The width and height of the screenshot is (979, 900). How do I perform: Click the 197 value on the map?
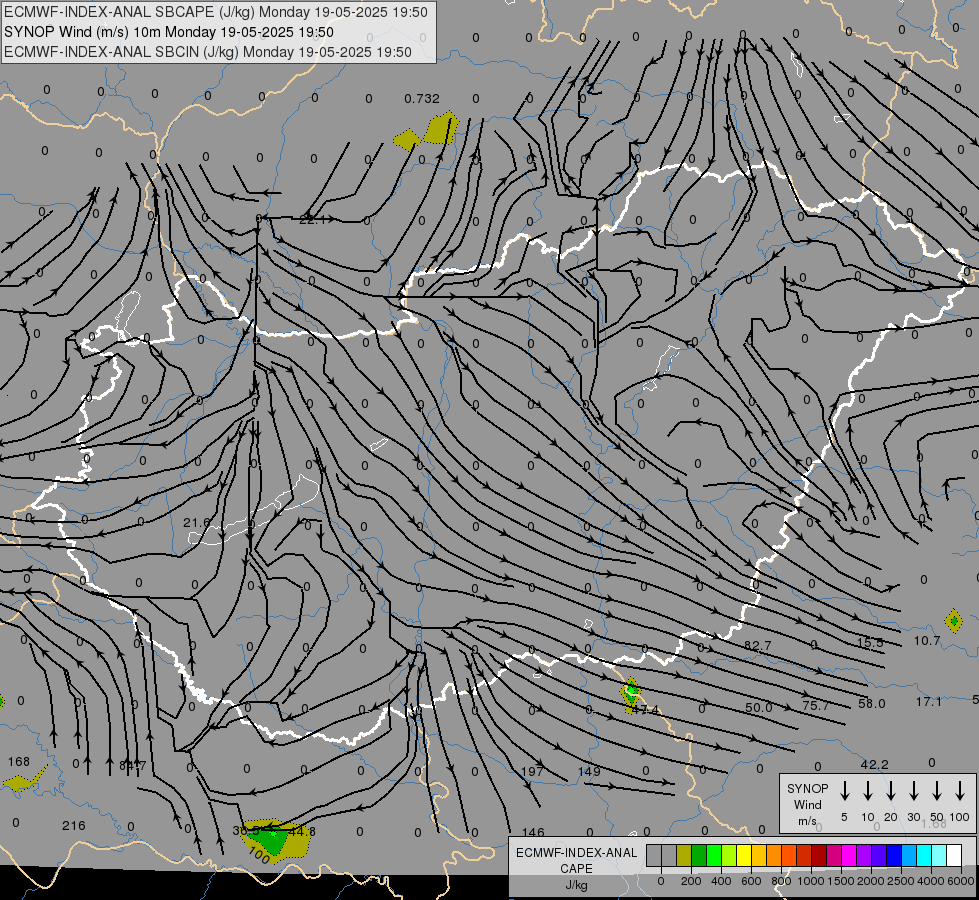[532, 771]
